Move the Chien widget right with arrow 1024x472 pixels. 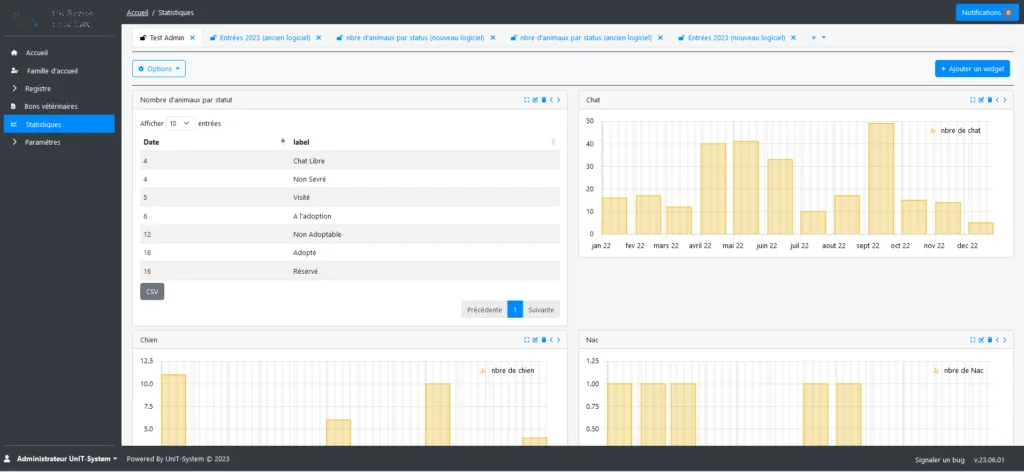pyautogui.click(x=558, y=339)
